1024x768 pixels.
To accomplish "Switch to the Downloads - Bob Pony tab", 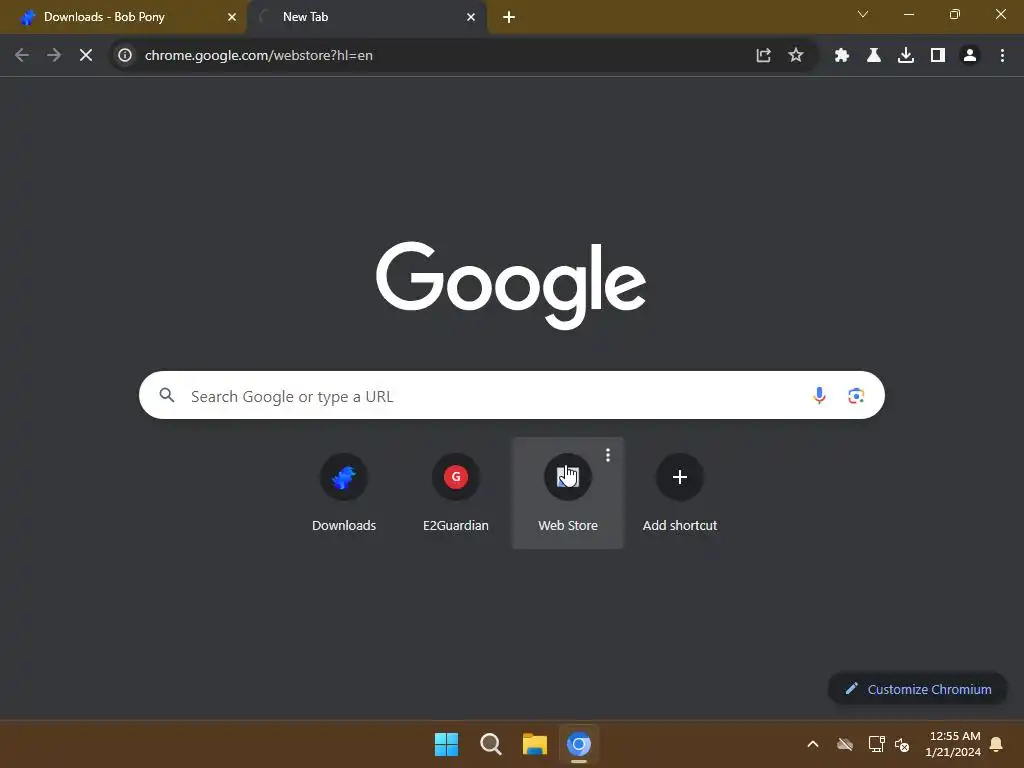I will click(124, 17).
